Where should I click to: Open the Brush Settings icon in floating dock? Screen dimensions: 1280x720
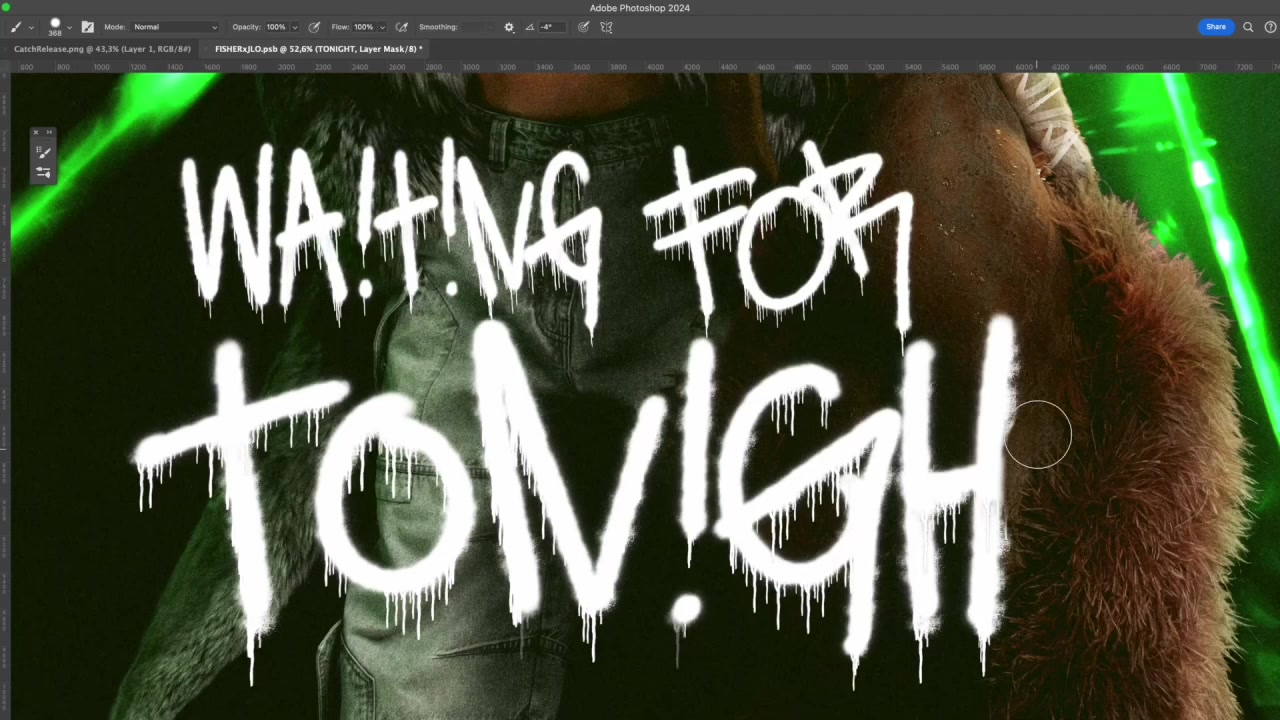[x=43, y=172]
